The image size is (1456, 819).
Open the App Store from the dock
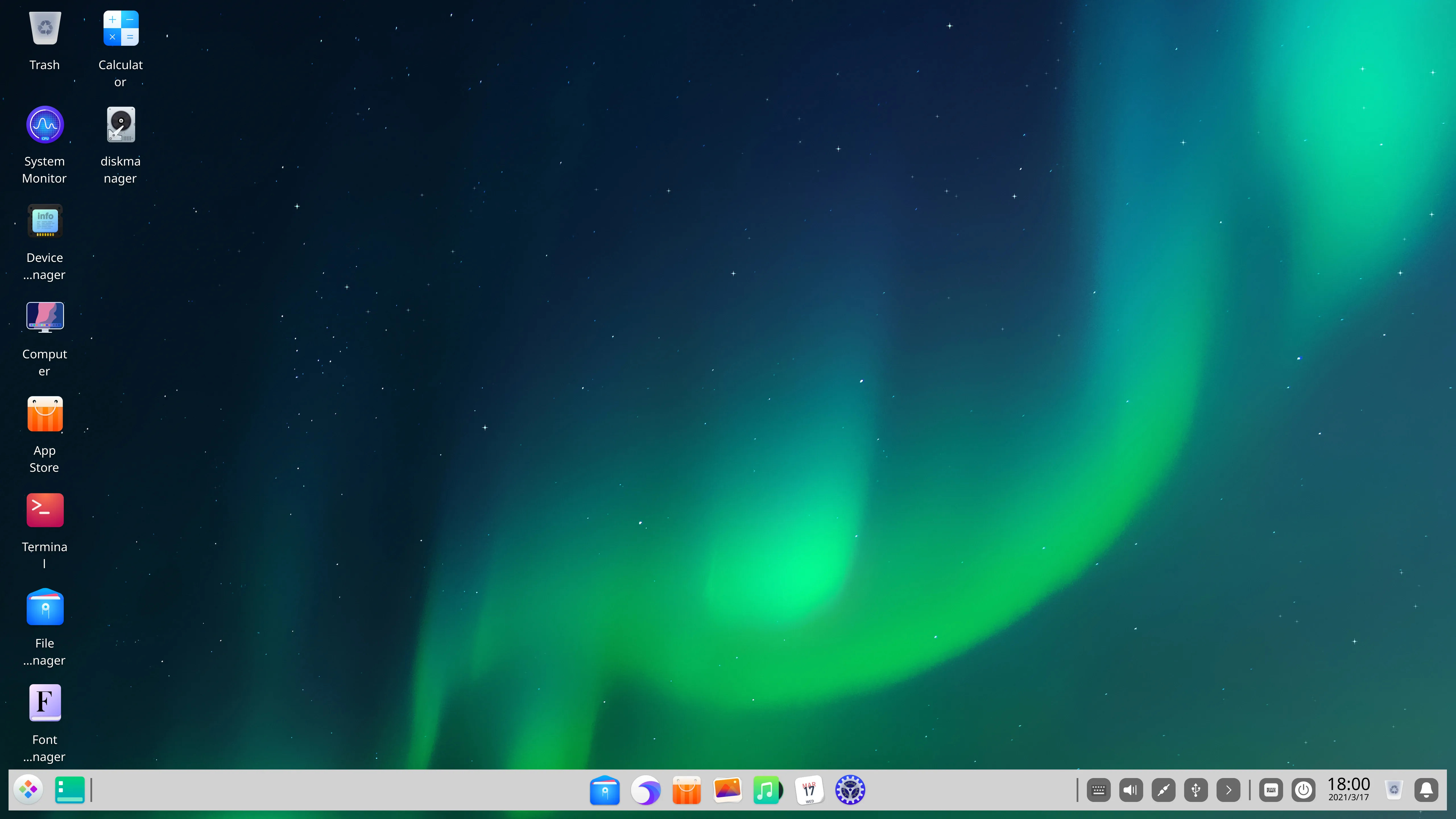pos(686,790)
